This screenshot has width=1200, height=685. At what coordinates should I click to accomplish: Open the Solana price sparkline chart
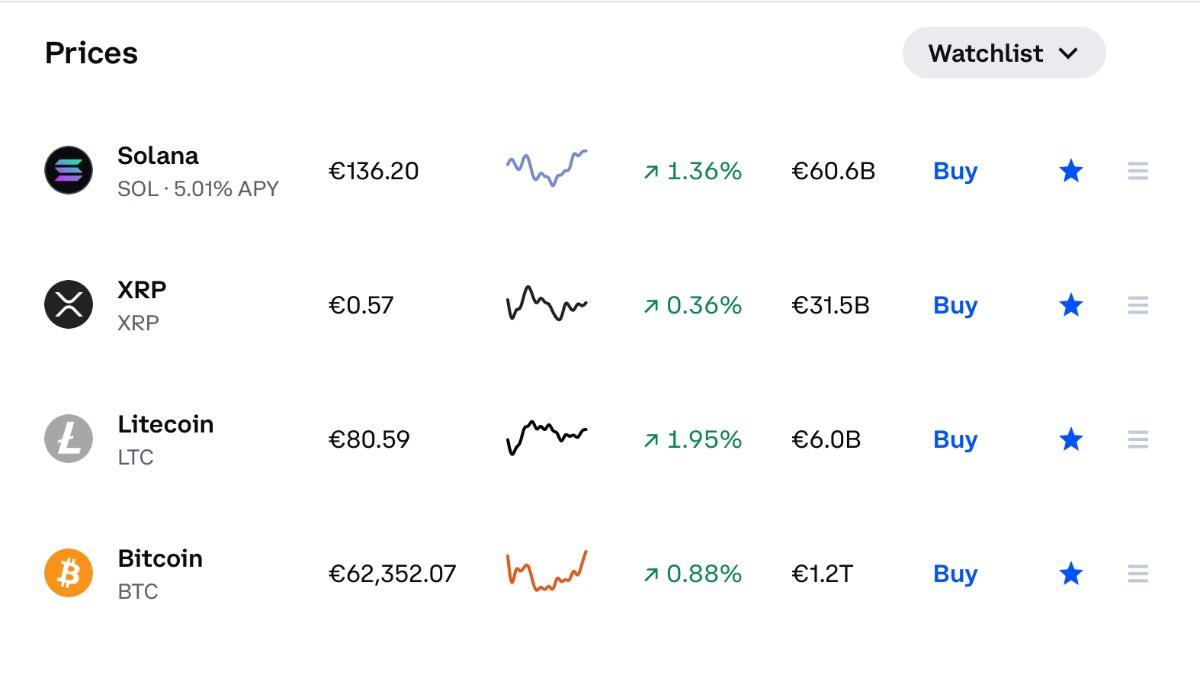pos(546,168)
